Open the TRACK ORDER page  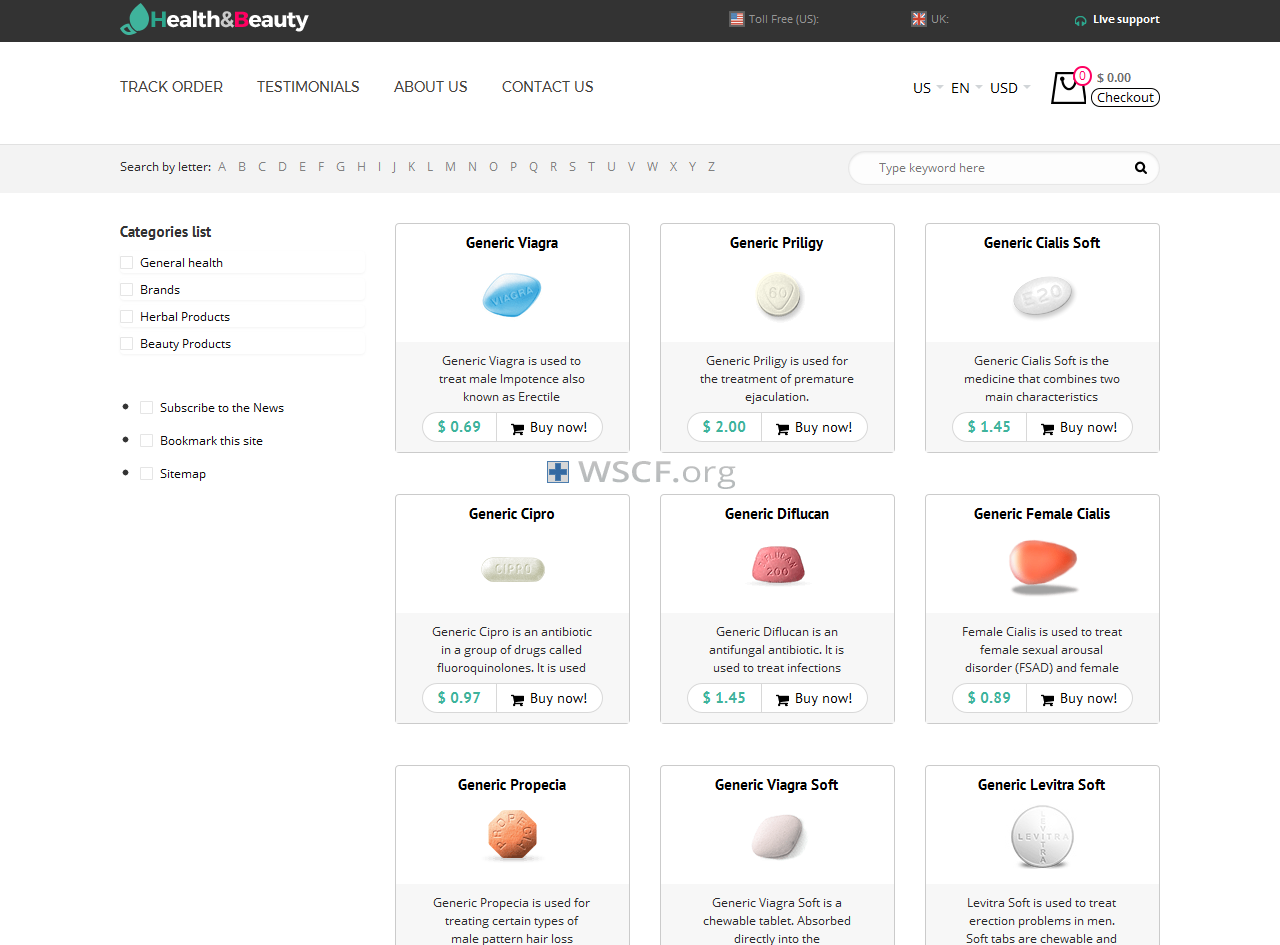171,87
